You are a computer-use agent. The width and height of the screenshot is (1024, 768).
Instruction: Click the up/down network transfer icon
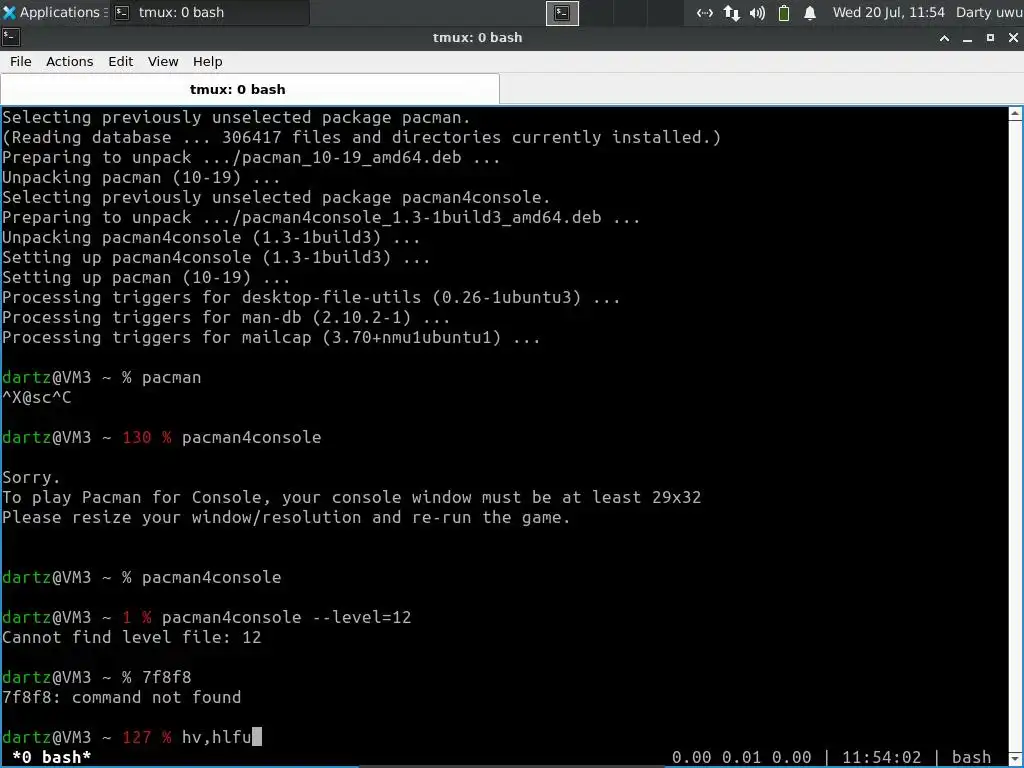tap(731, 13)
